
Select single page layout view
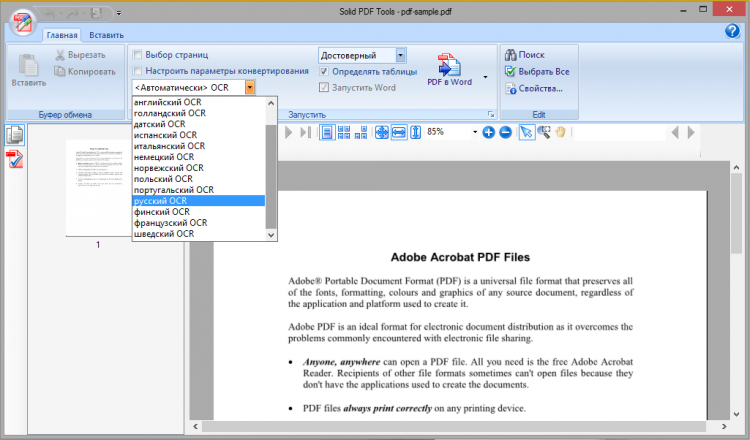tap(327, 132)
